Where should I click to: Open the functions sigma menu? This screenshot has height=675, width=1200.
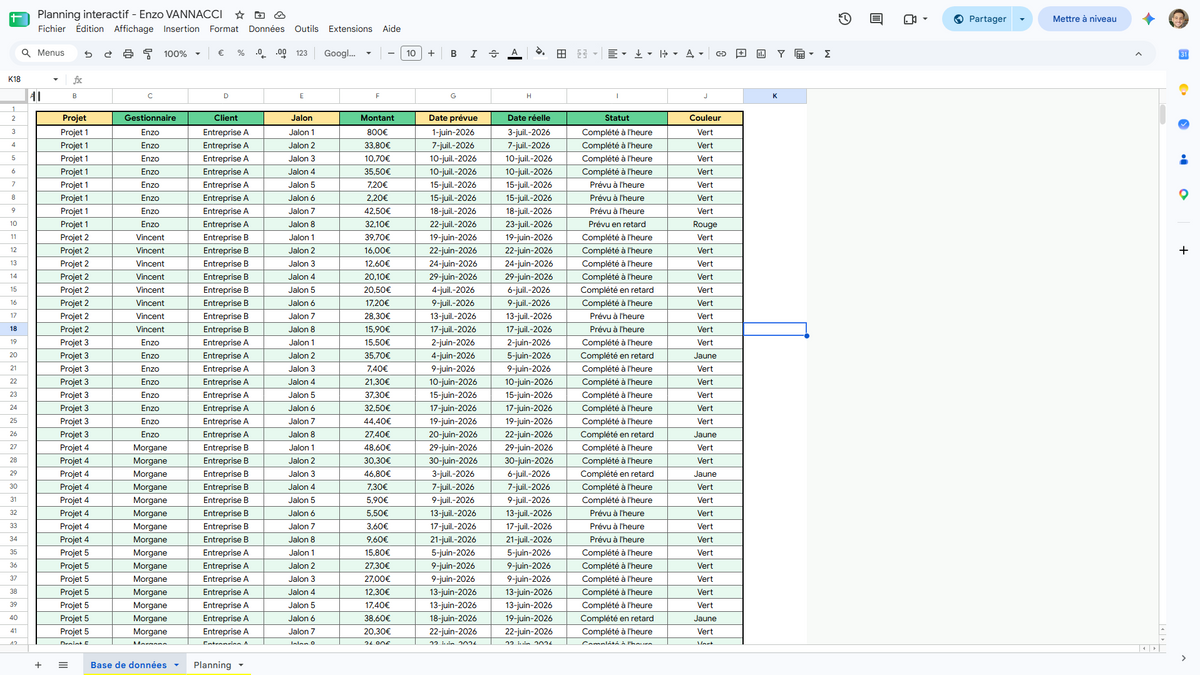[827, 54]
